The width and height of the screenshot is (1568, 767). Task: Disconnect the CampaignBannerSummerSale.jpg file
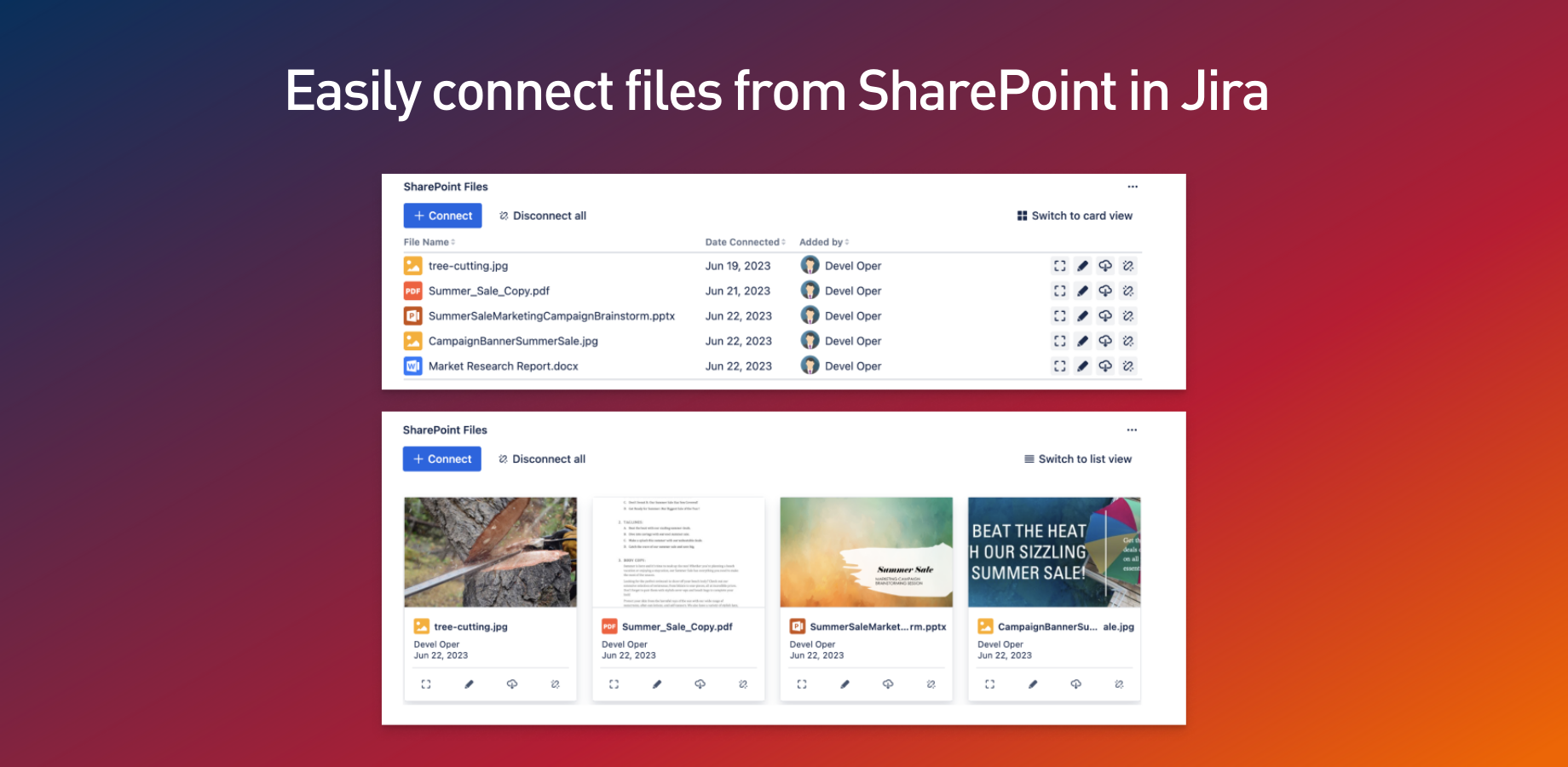click(x=1128, y=340)
